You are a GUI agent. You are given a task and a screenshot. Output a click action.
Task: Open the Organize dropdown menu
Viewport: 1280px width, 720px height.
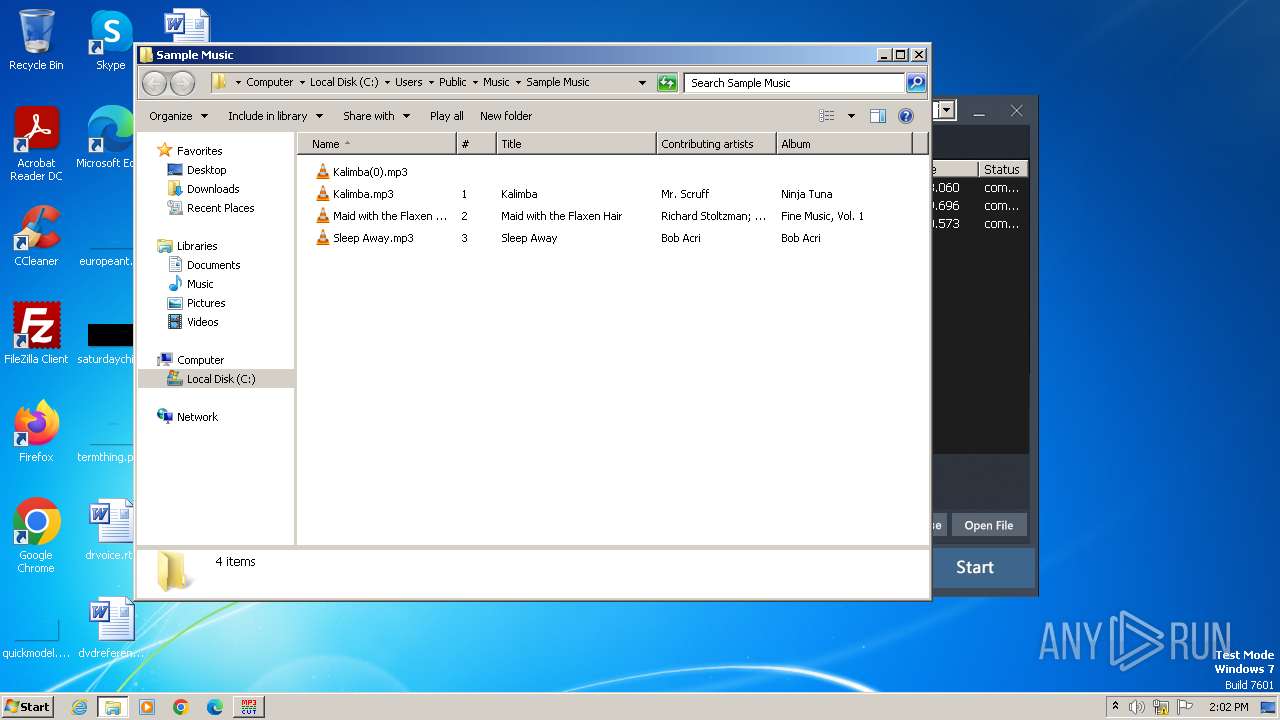pos(178,116)
